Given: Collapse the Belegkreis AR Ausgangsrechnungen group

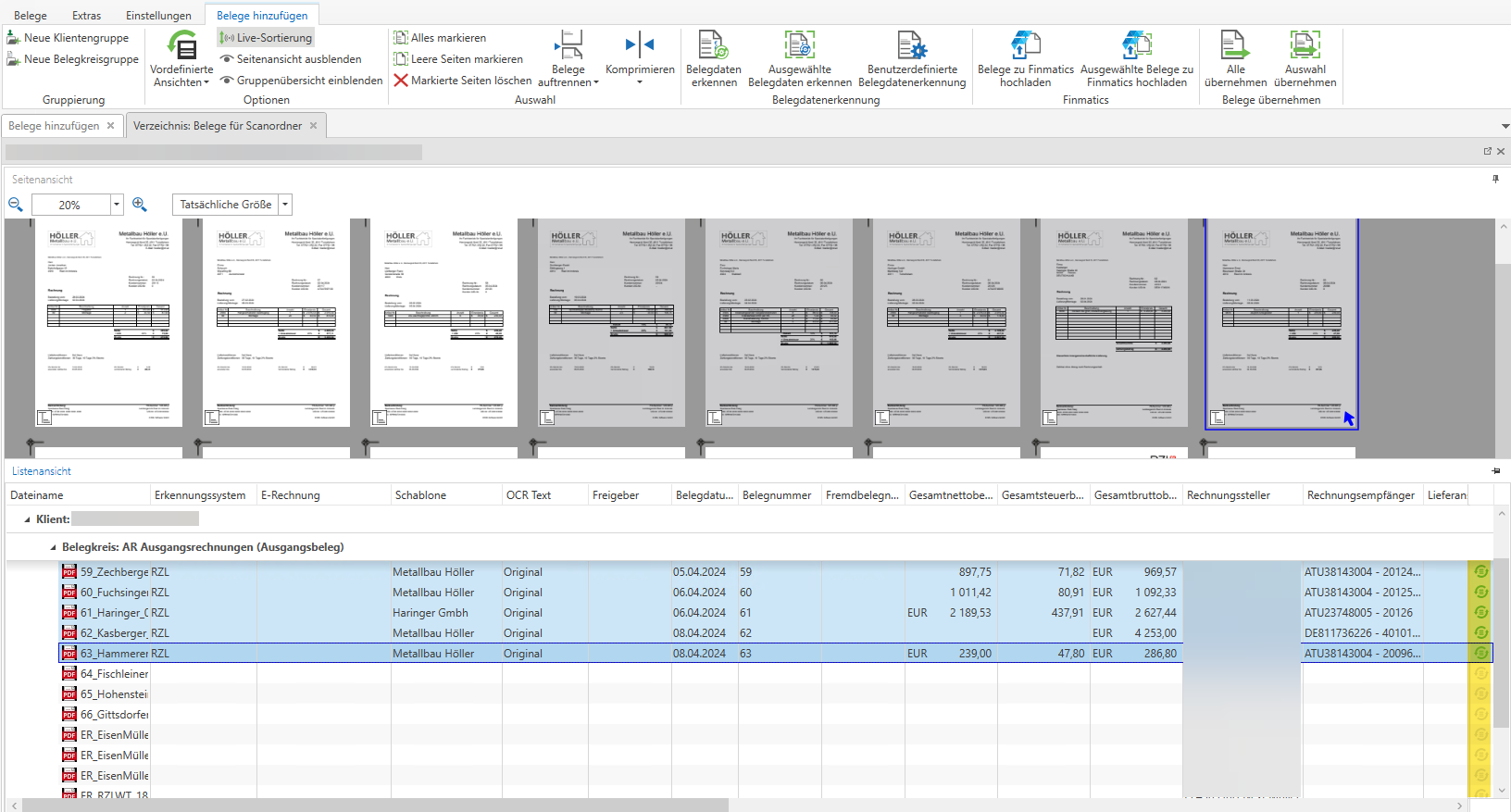Looking at the screenshot, I should pos(53,547).
